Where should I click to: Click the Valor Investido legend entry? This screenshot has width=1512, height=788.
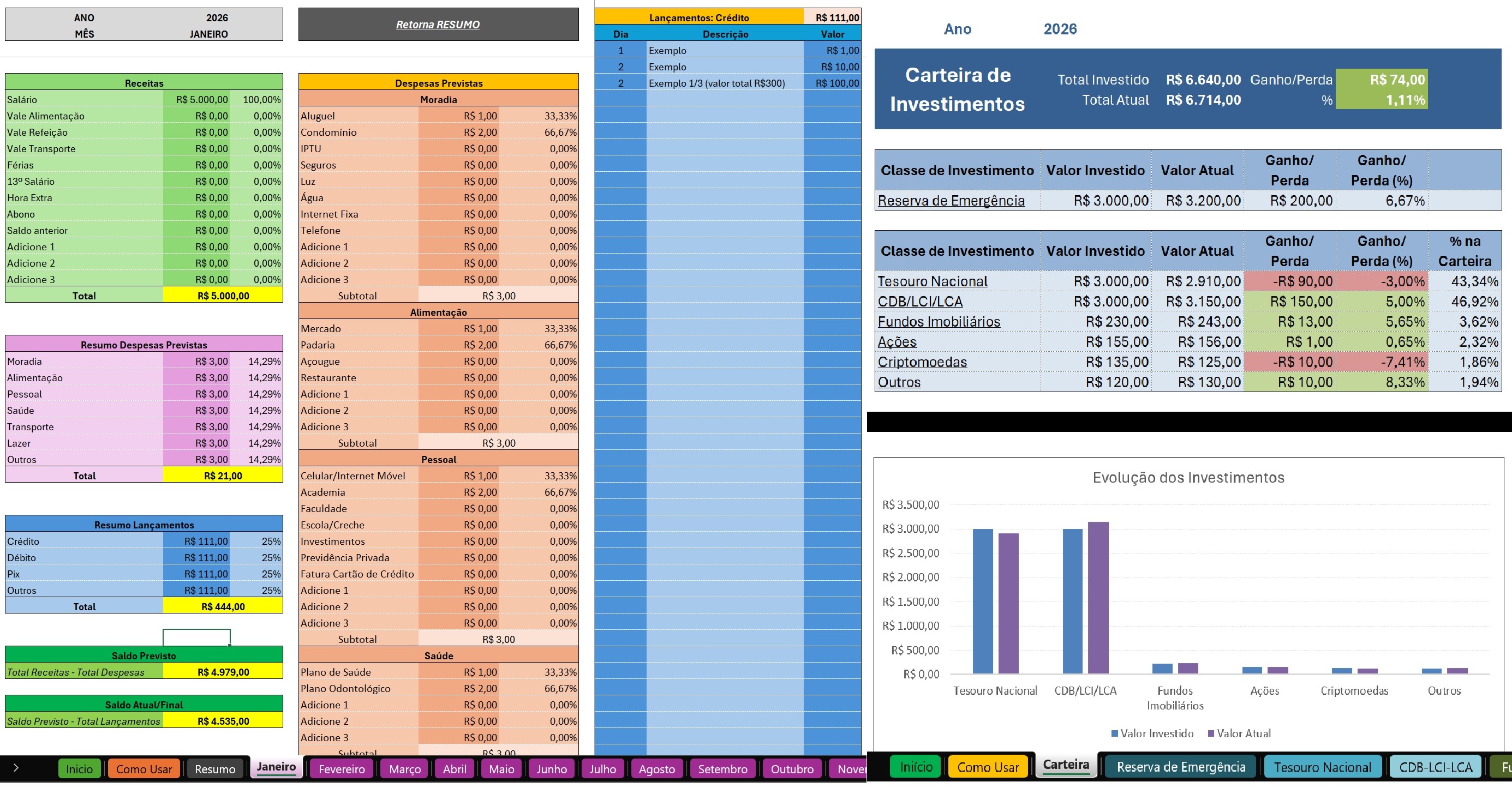(1152, 733)
